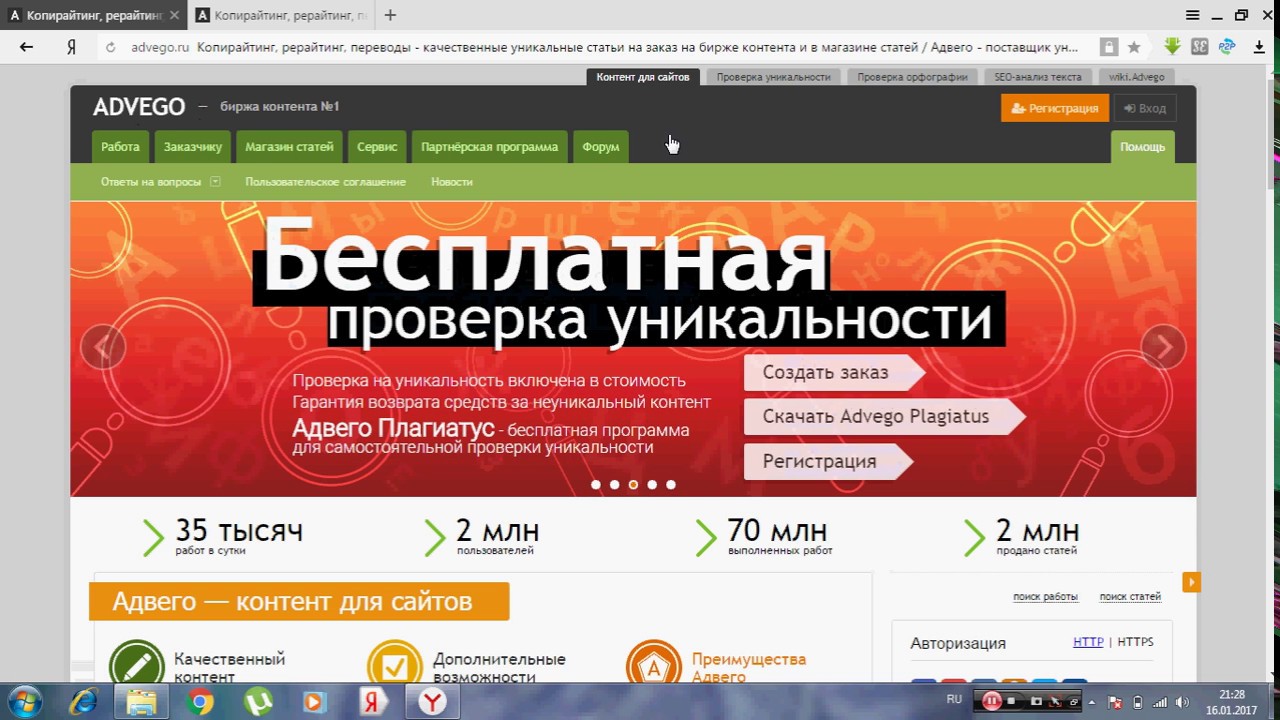The width and height of the screenshot is (1280, 720).
Task: Switch to the second Advego browser tab
Action: coord(283,15)
